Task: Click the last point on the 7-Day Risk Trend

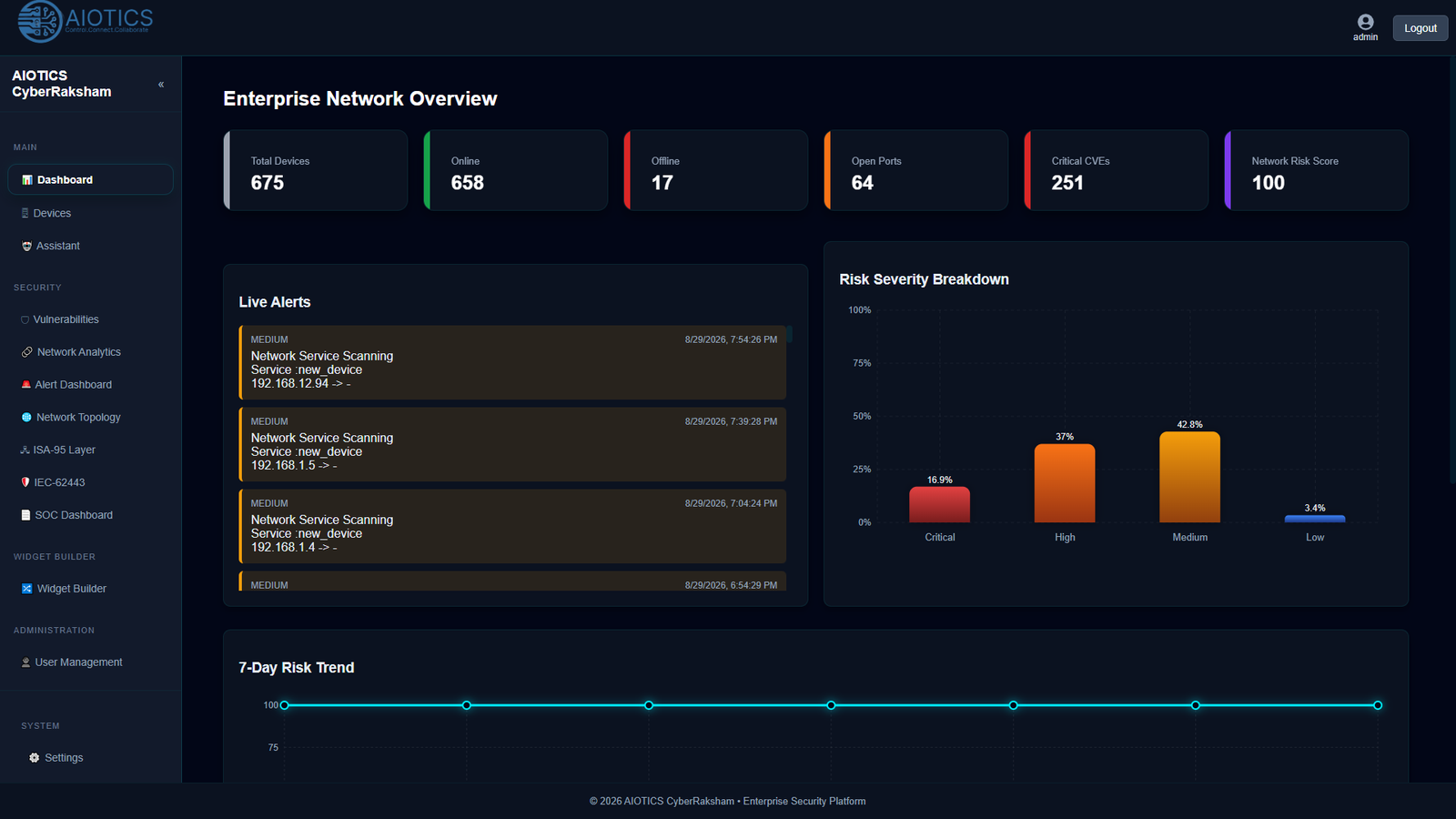Action: [1378, 705]
